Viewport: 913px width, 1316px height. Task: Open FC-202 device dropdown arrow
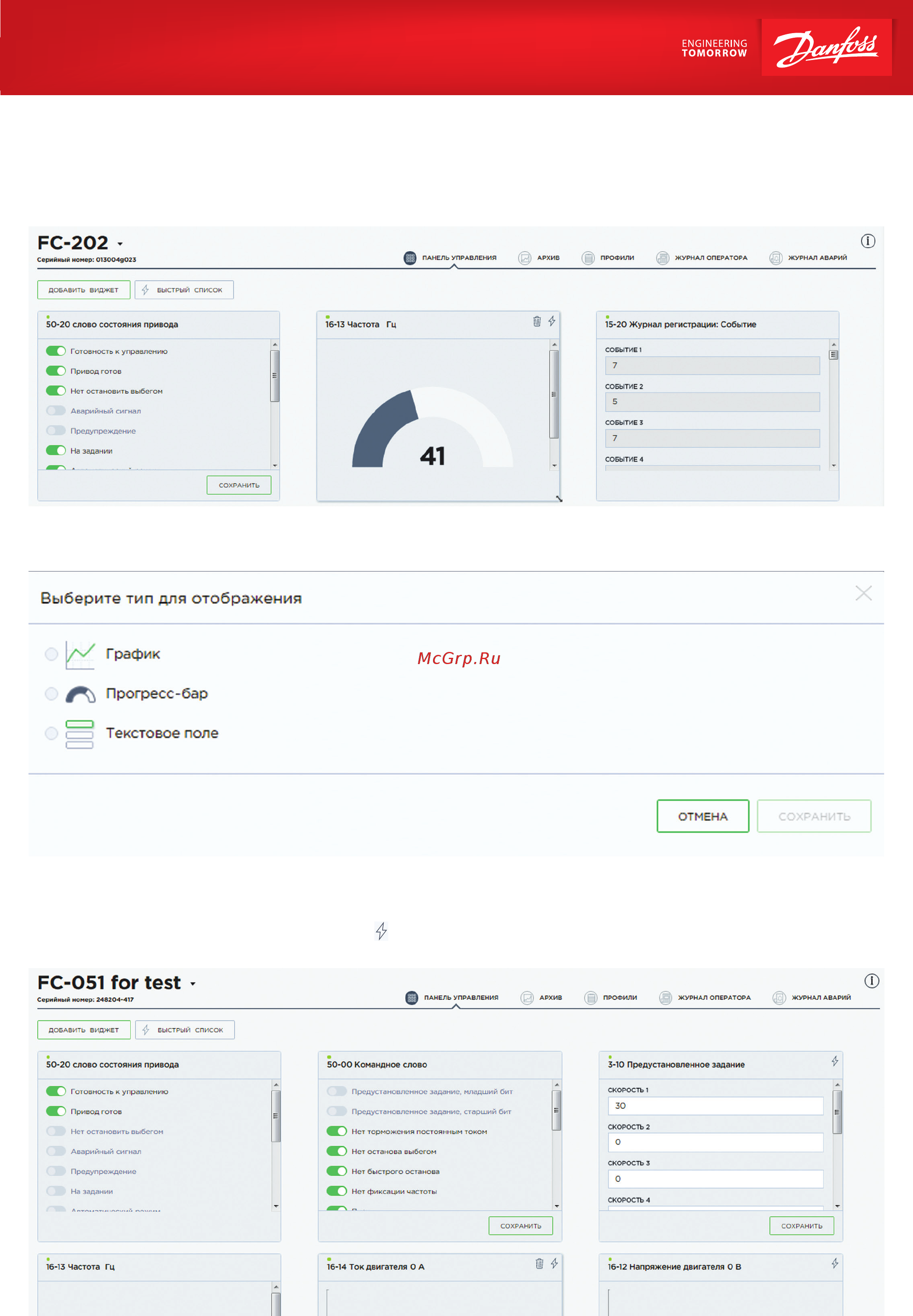point(120,244)
